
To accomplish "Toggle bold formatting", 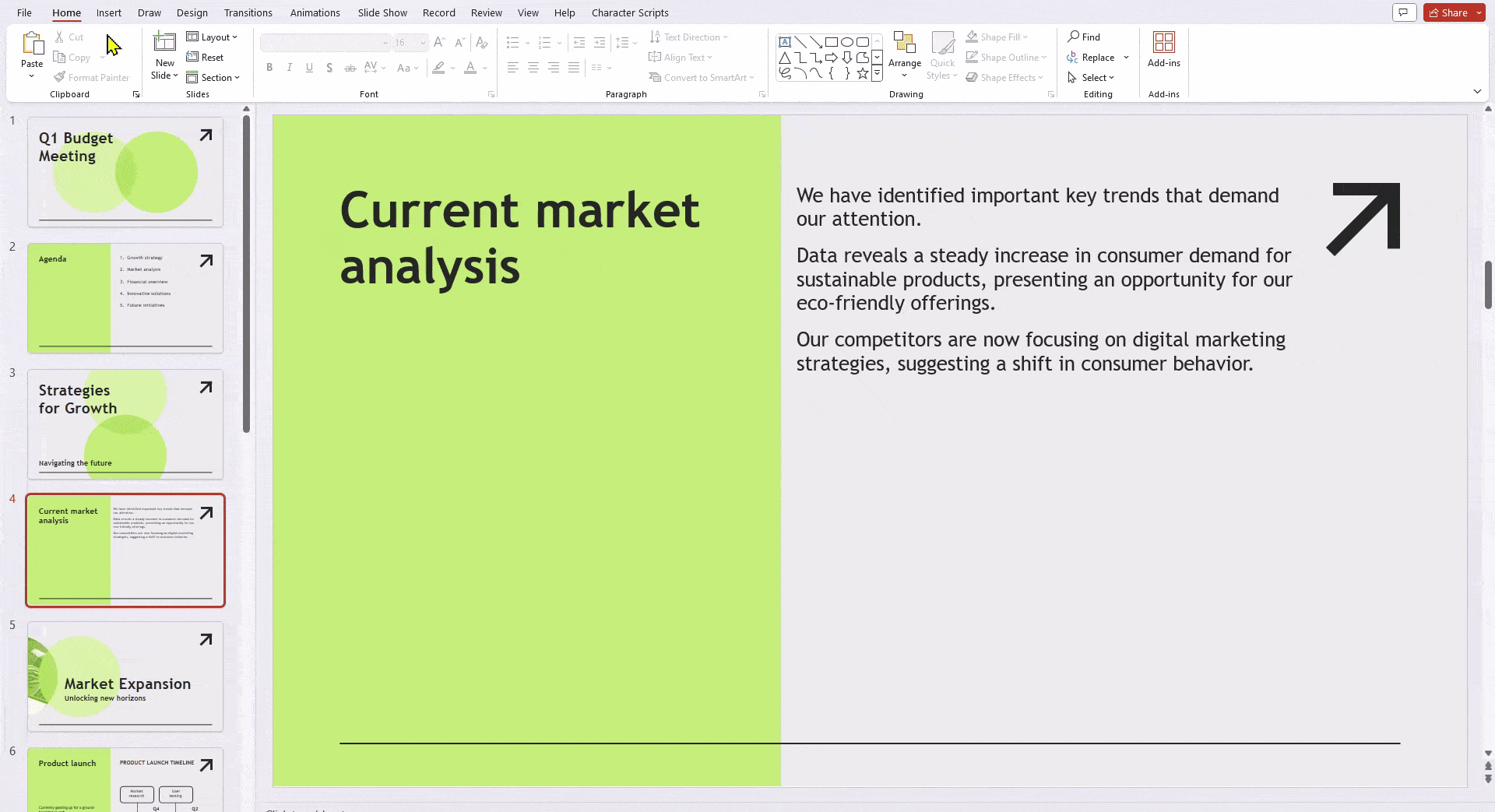I will (269, 68).
